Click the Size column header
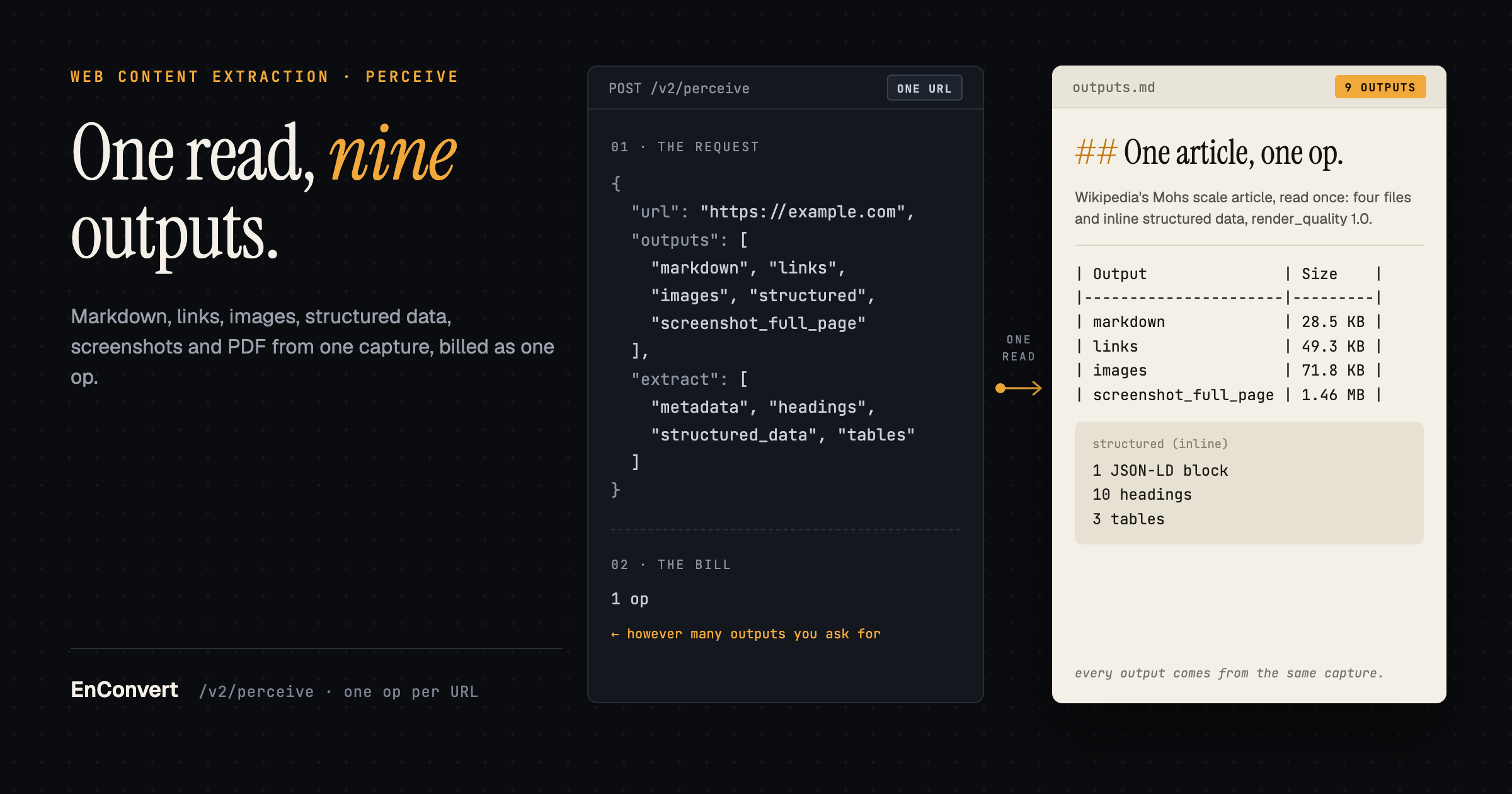 (1319, 273)
